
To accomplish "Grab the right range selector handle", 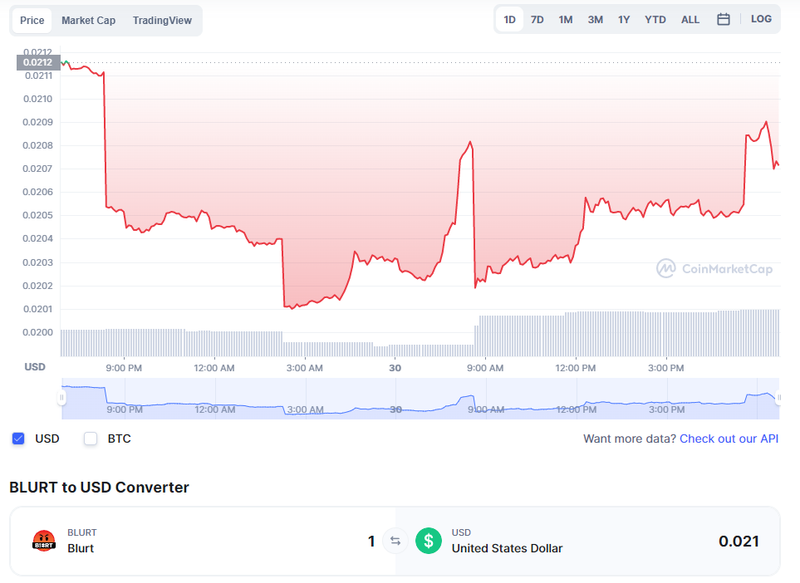I will 779,397.
